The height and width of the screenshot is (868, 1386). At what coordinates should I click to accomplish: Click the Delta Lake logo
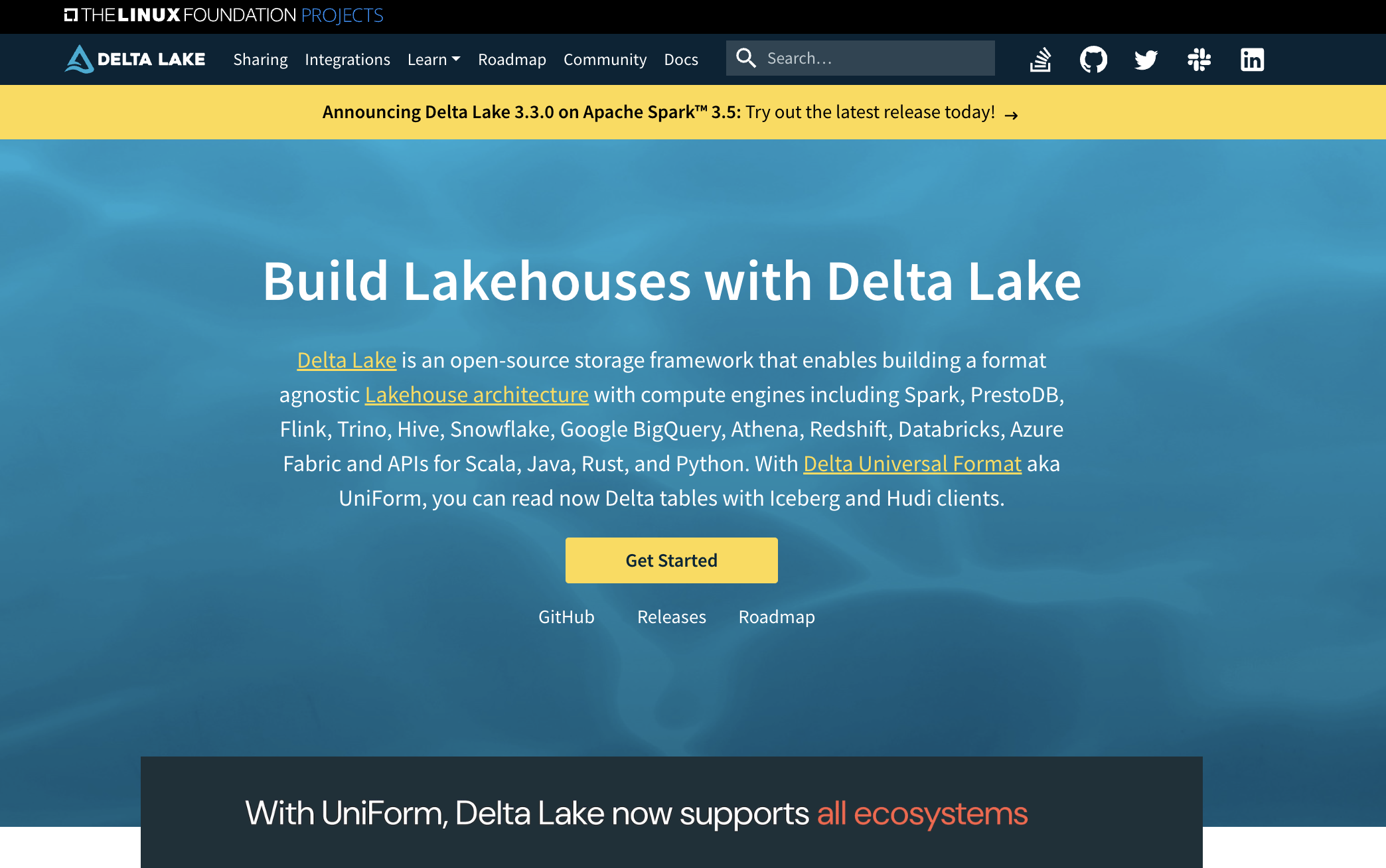135,59
